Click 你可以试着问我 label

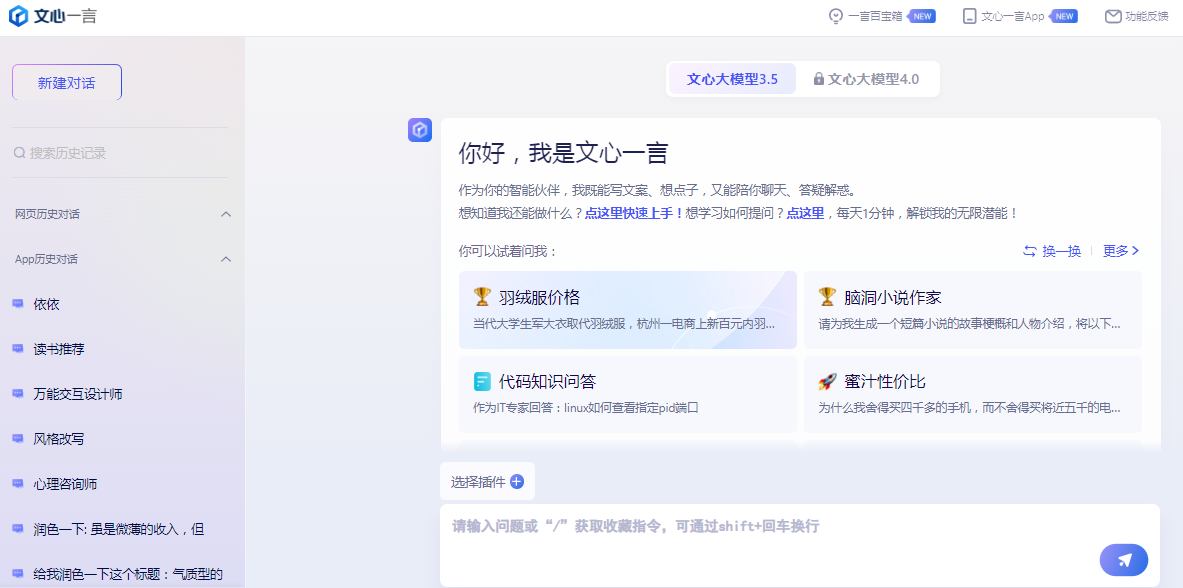pyautogui.click(x=508, y=251)
